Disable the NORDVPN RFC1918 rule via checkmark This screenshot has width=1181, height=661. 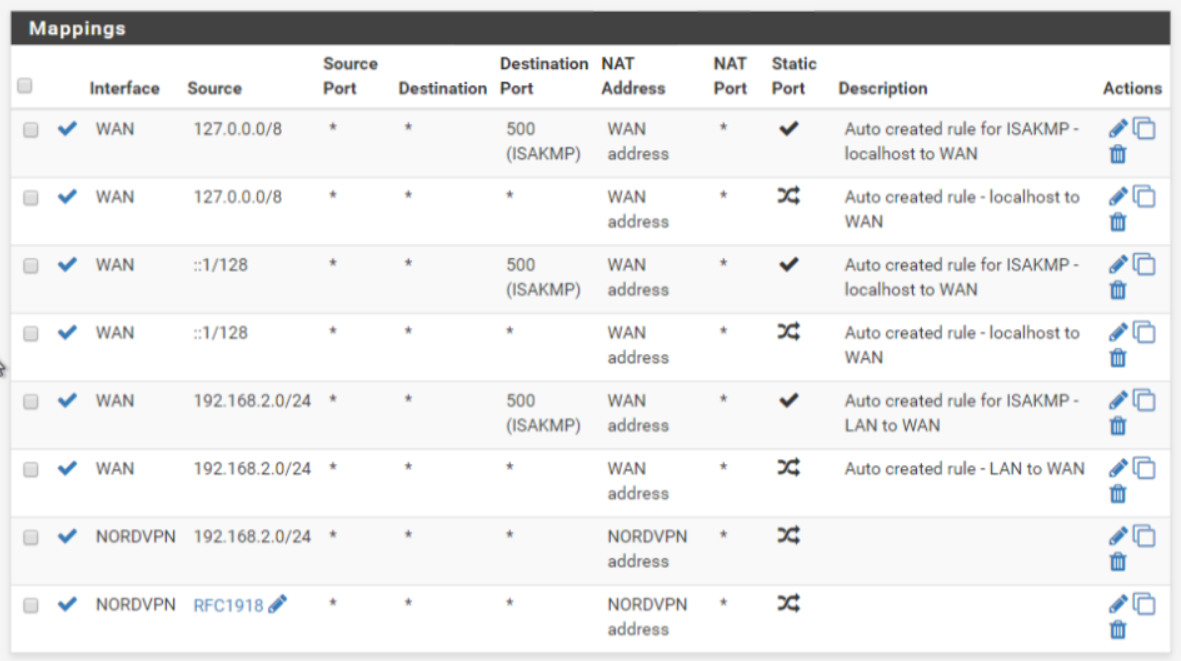[67, 604]
